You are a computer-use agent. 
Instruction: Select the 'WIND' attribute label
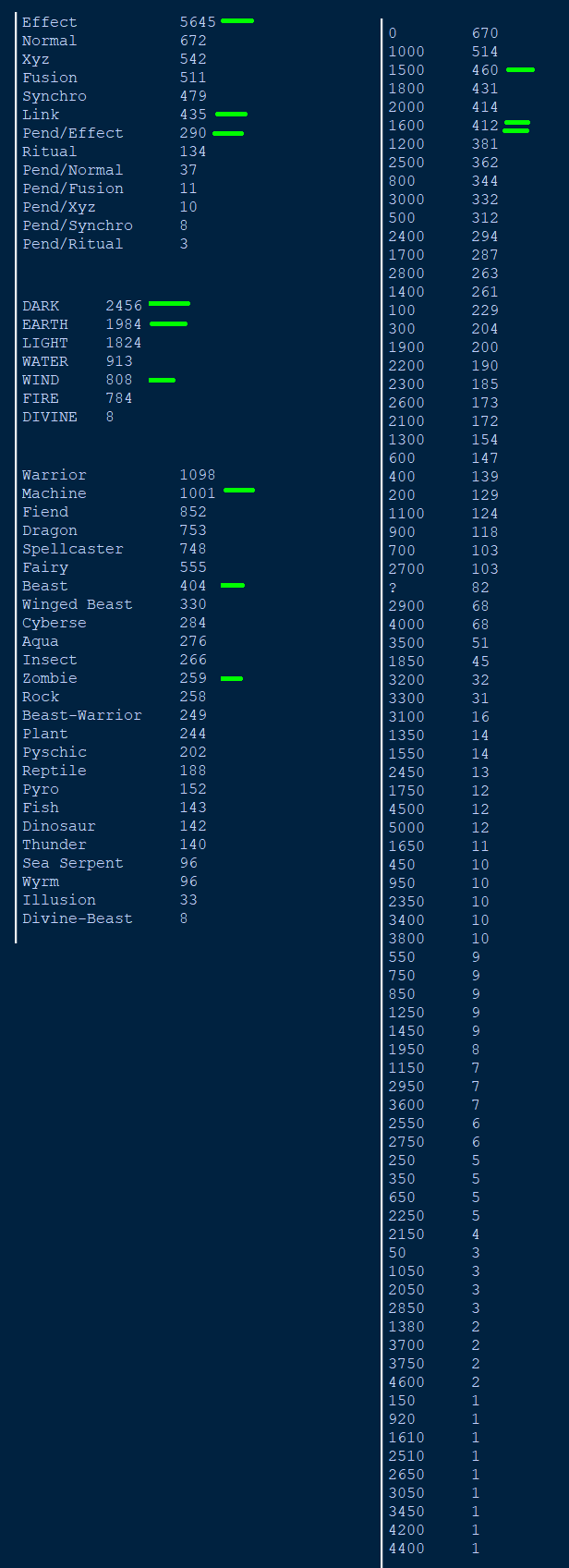point(41,380)
